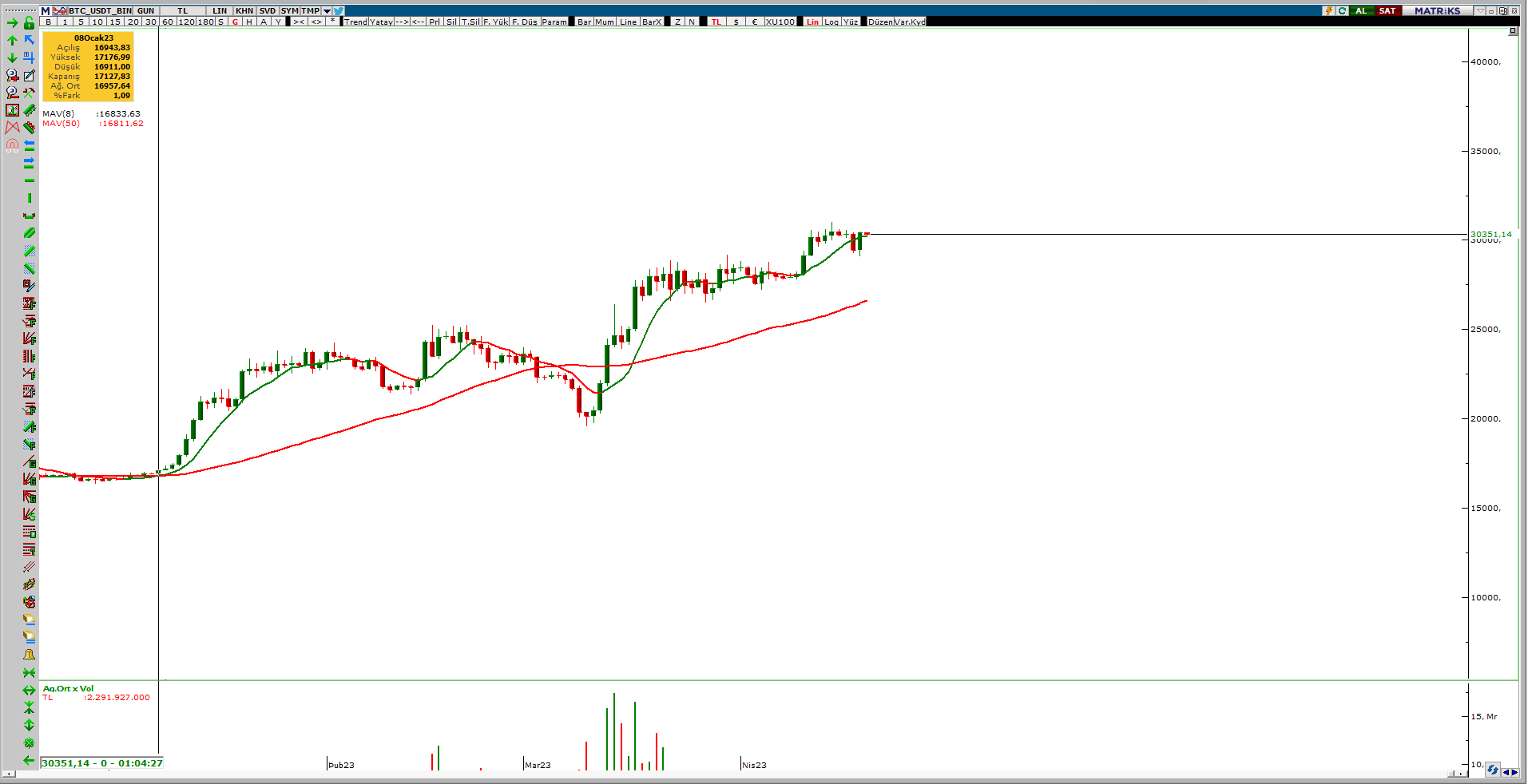This screenshot has height=784, width=1528.
Task: Open the BTC_USDT_BIN symbol selector
Action: [100, 11]
